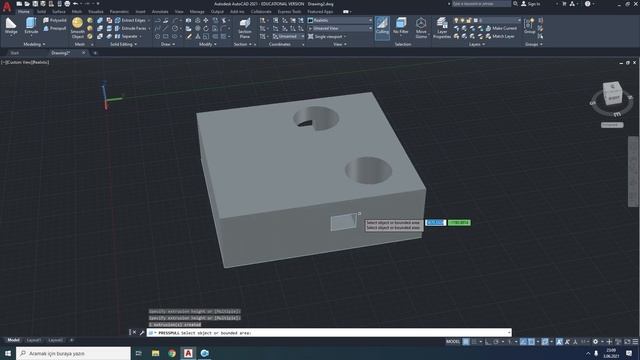This screenshot has height=360, width=640.
Task: Open the Single viewport dropdown
Action: (328, 36)
